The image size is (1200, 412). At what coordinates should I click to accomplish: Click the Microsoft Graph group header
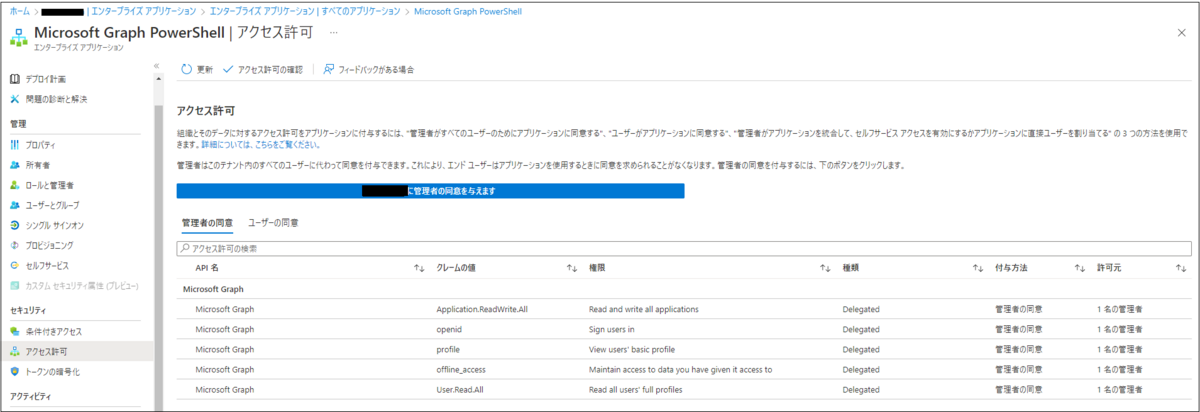(214, 289)
